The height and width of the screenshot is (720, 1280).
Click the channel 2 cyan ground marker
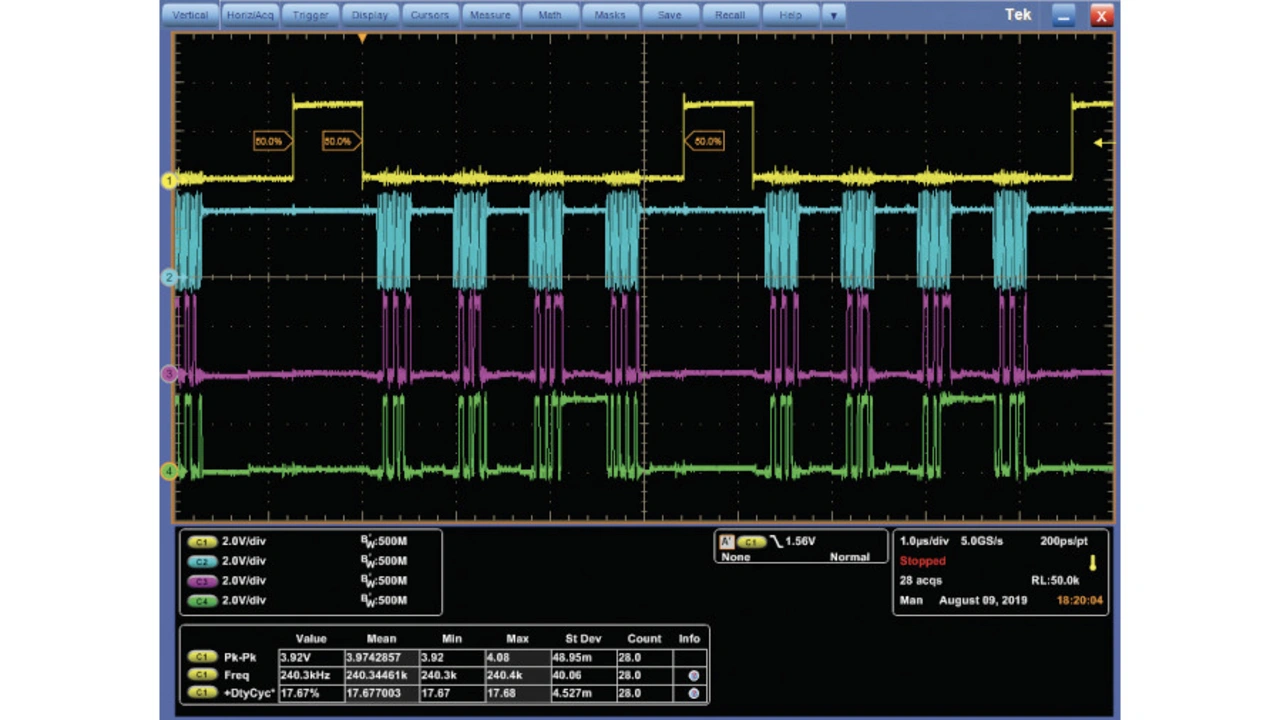pos(169,277)
